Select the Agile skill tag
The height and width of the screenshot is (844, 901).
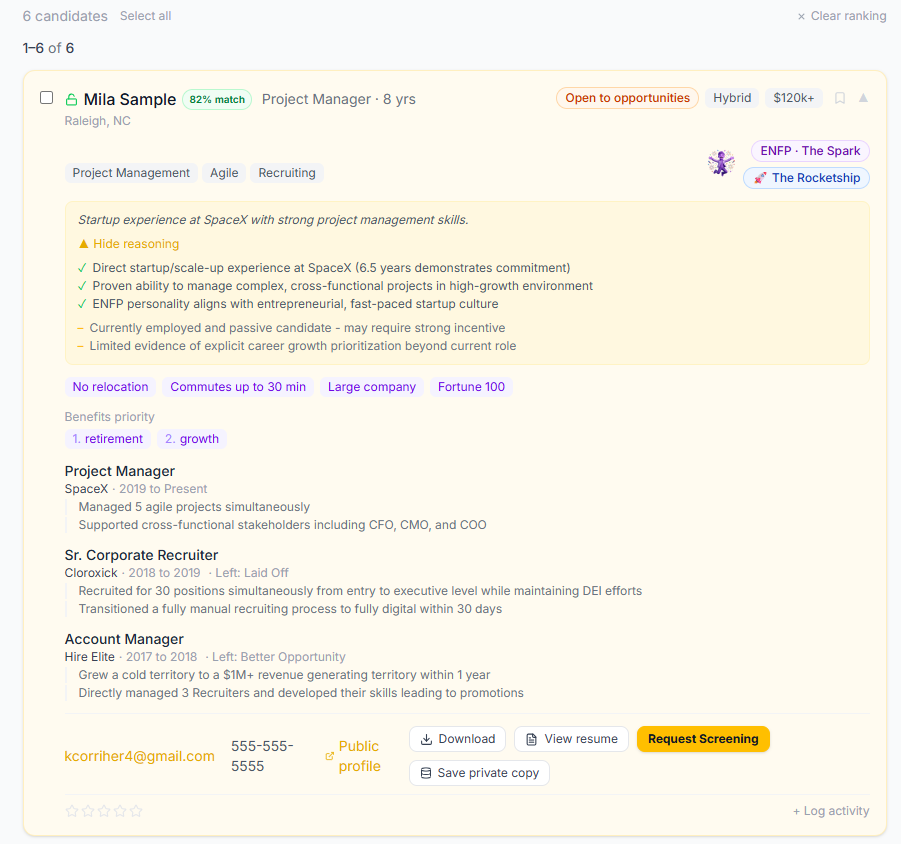pyautogui.click(x=224, y=173)
